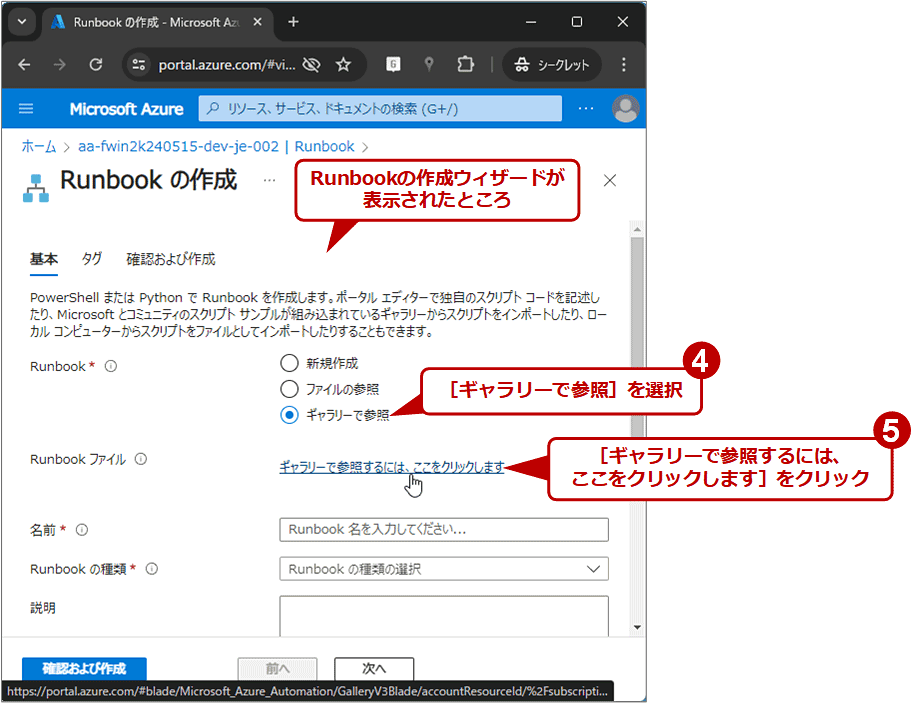Click the Microsoft Azure logo text
917x703 pixels.
(126, 109)
